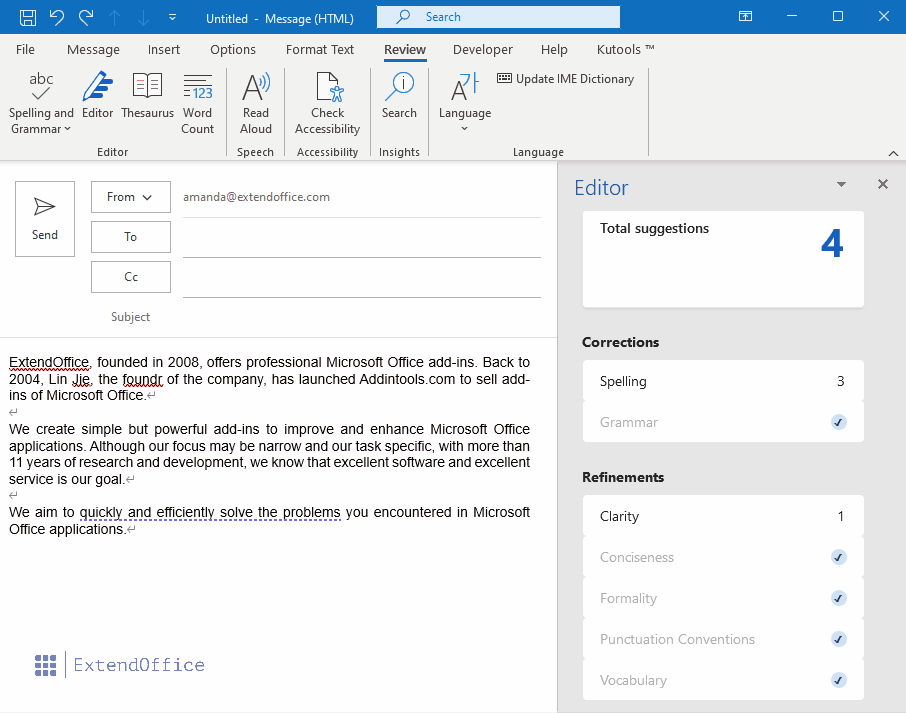Select the Formality refinement item
This screenshot has width=906, height=713.
[x=723, y=598]
